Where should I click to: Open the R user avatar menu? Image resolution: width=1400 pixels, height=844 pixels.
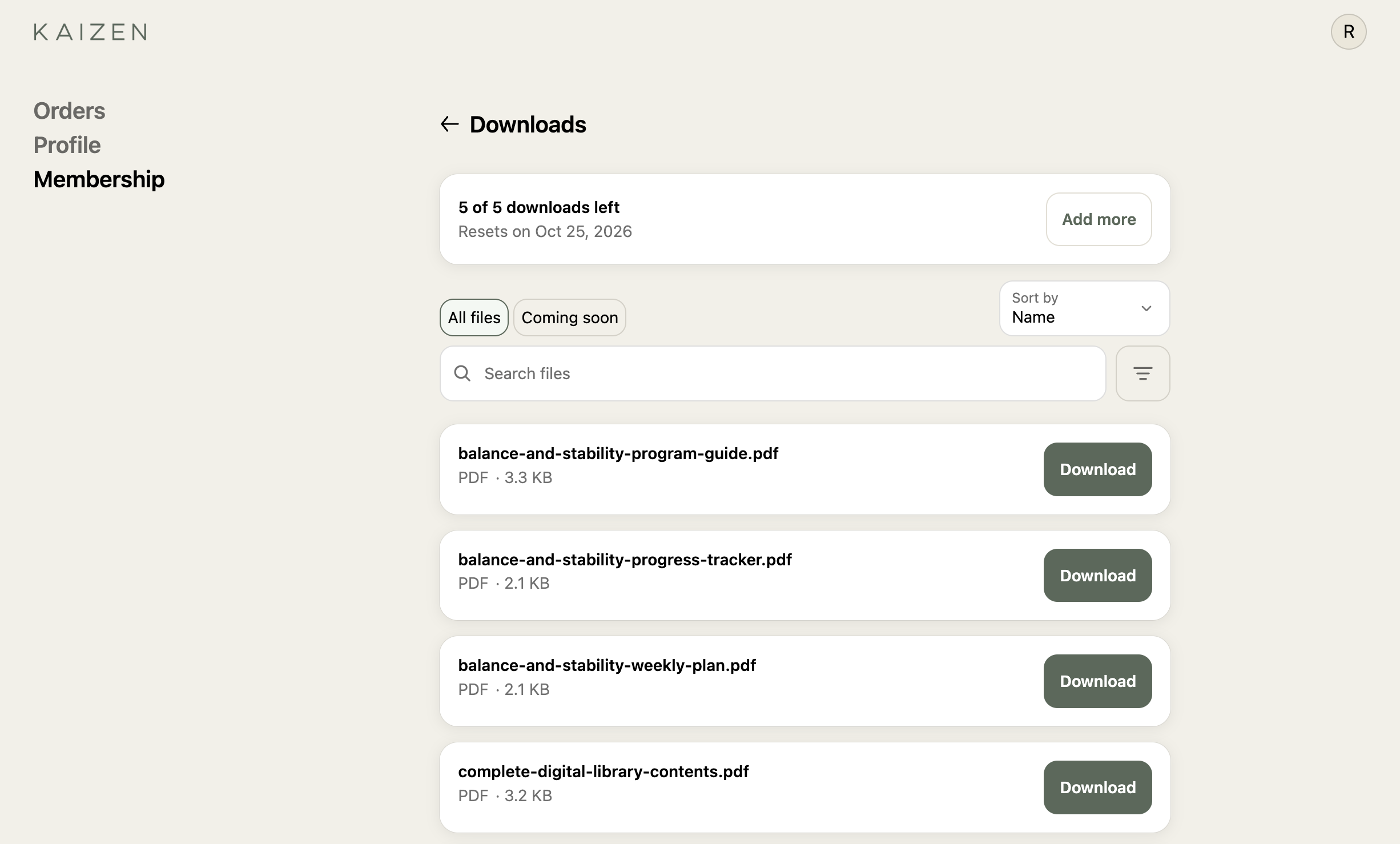[1349, 32]
